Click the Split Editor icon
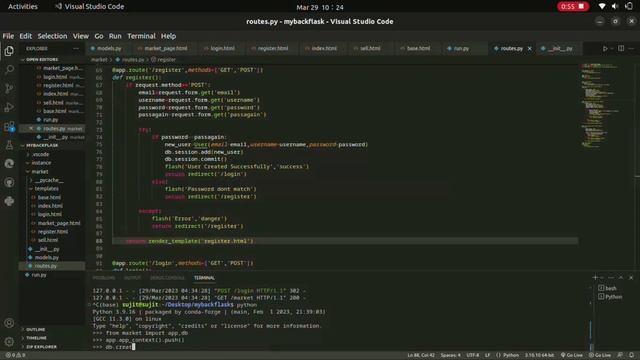640x360 pixels. tap(621, 48)
